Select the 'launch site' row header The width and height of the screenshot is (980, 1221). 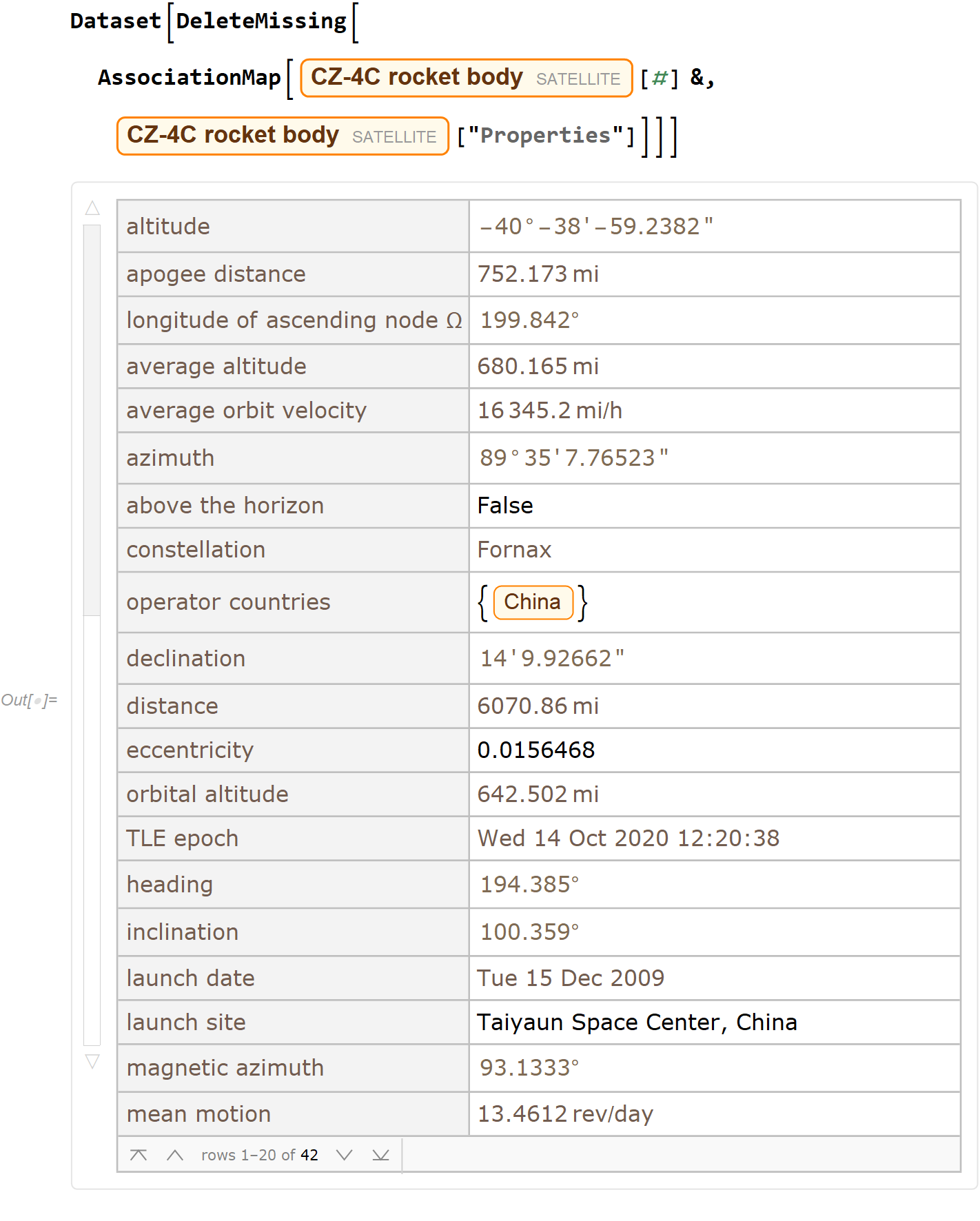click(186, 1022)
